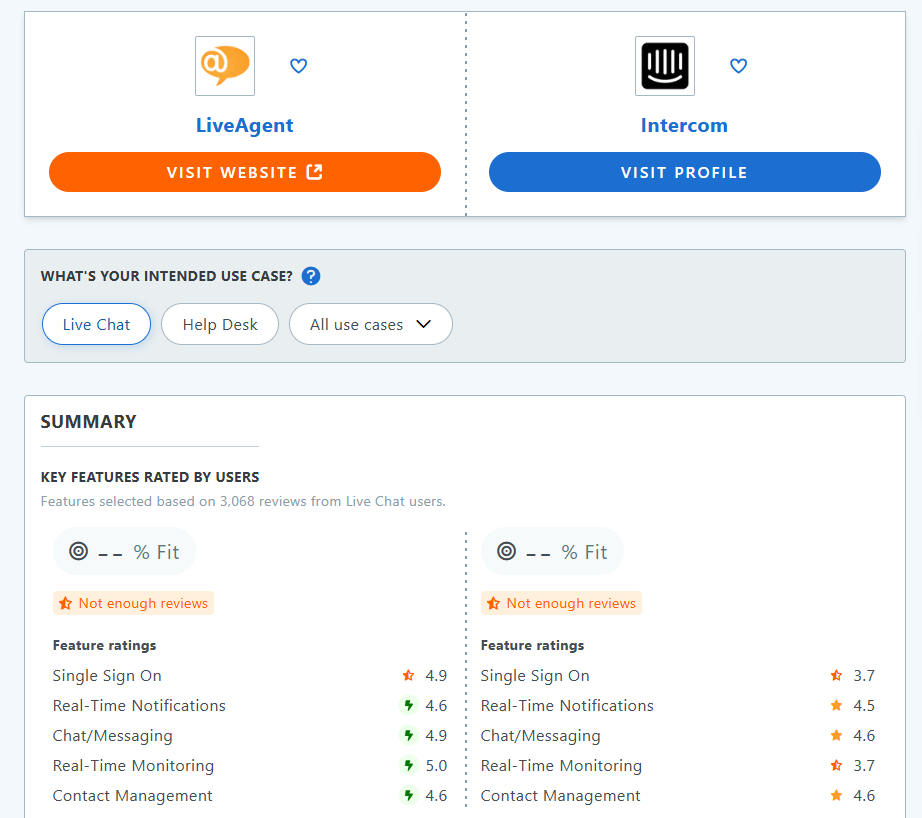Select the Help Desk use case
The height and width of the screenshot is (818, 922).
219,324
